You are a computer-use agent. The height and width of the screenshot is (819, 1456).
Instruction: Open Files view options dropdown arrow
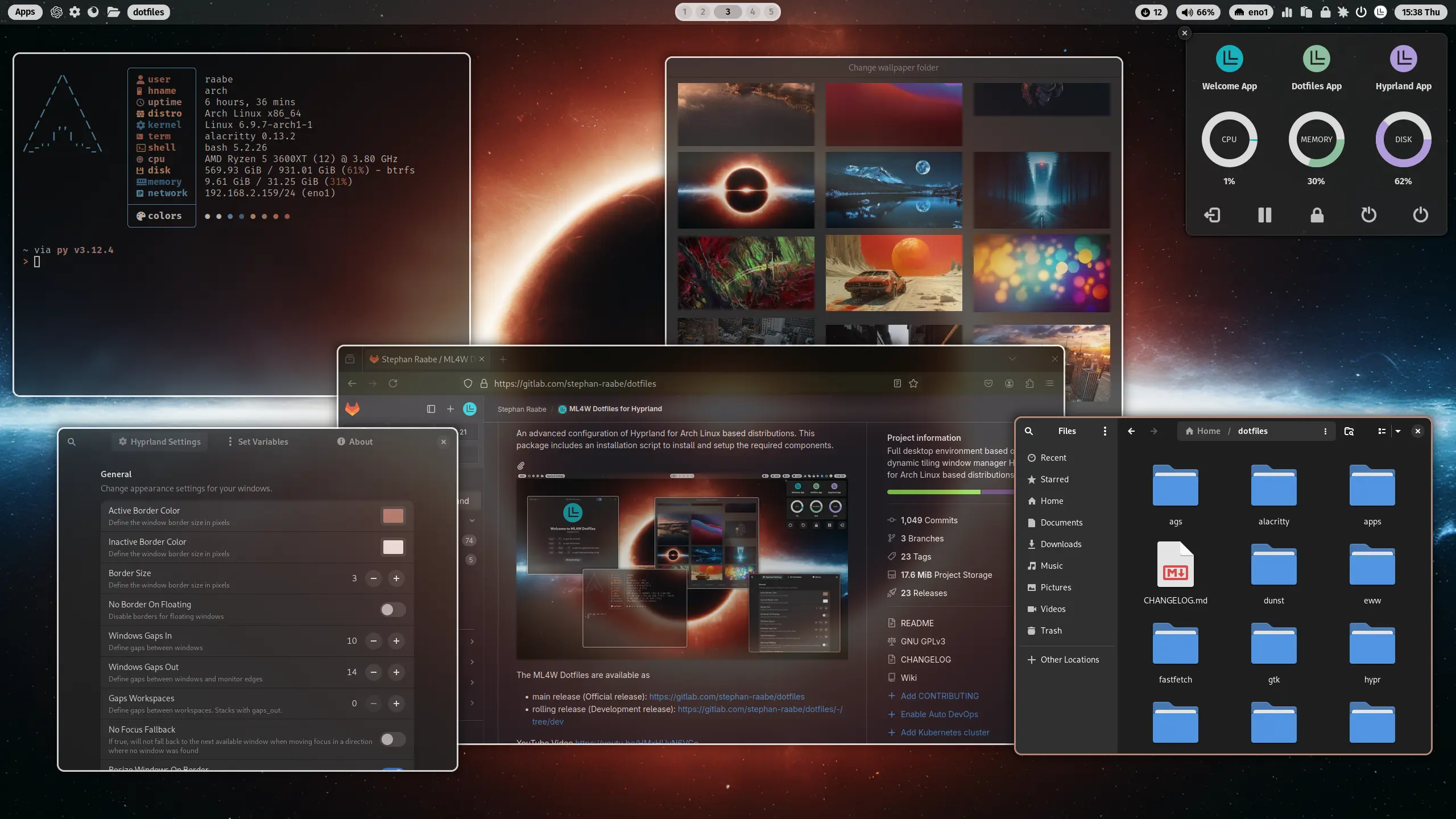(x=1398, y=431)
